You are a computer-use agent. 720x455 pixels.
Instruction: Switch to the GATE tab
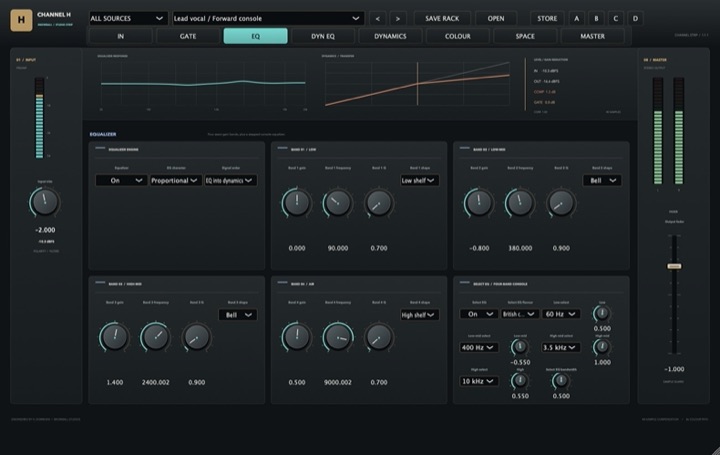(x=188, y=36)
